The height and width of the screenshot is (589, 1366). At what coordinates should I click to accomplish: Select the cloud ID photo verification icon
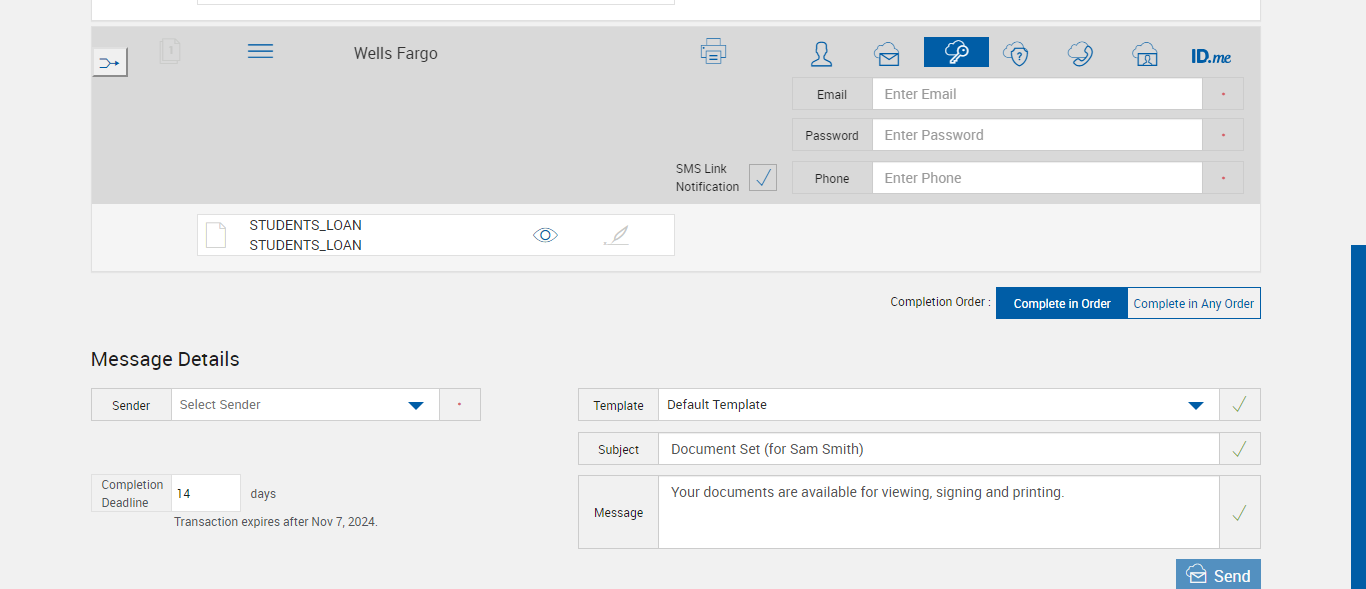(x=1145, y=54)
